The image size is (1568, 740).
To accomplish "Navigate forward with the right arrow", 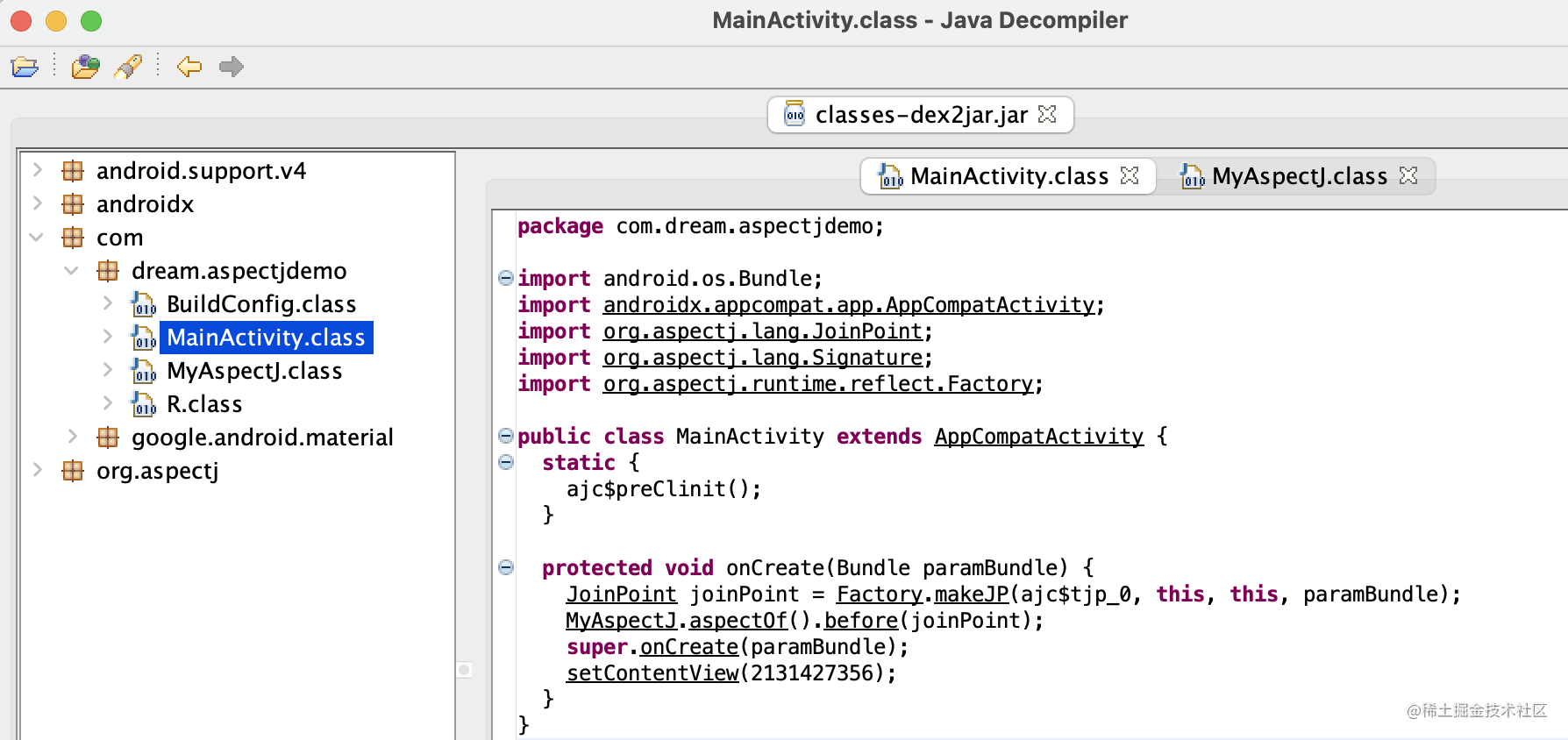I will click(x=232, y=67).
